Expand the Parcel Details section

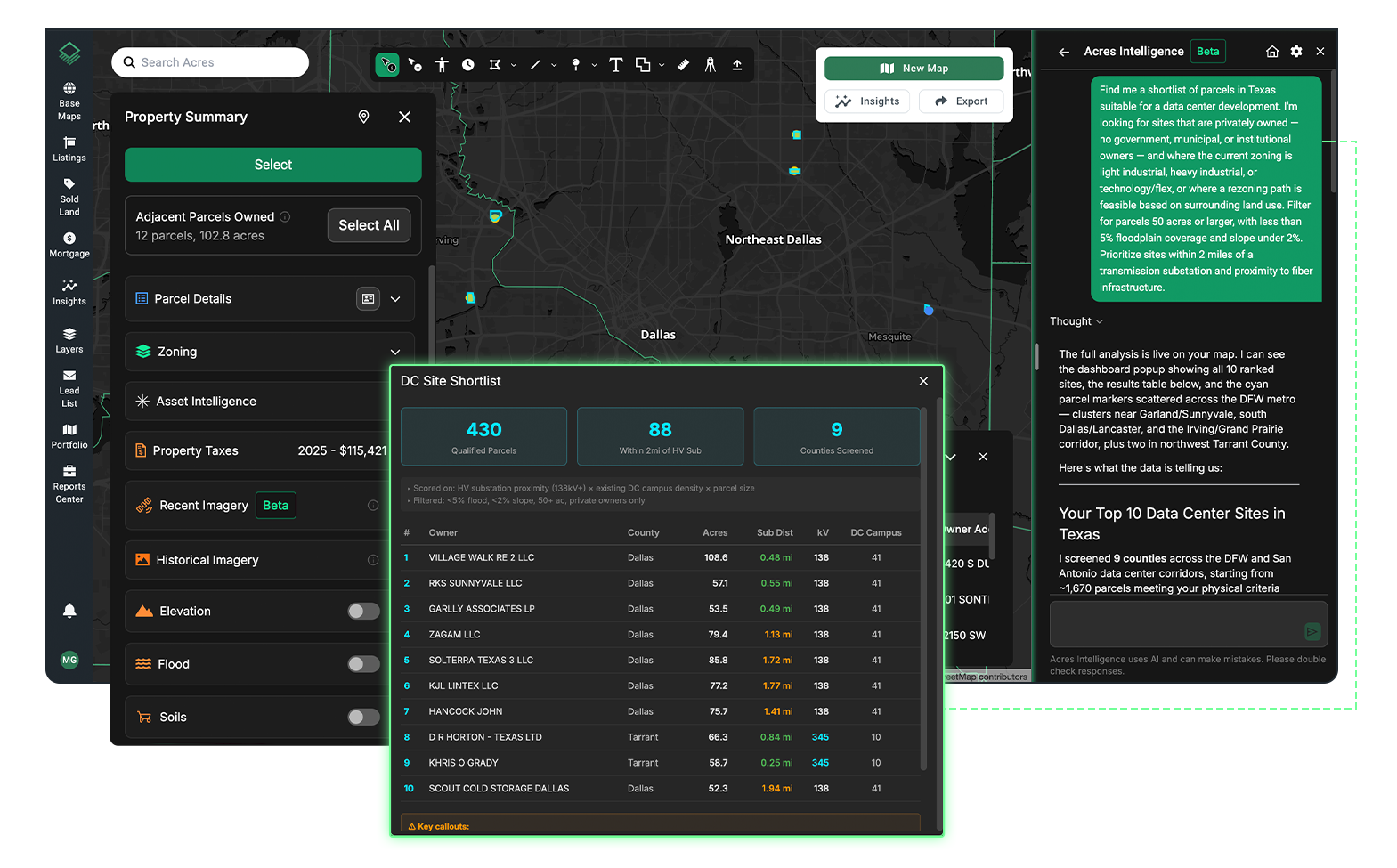[395, 299]
